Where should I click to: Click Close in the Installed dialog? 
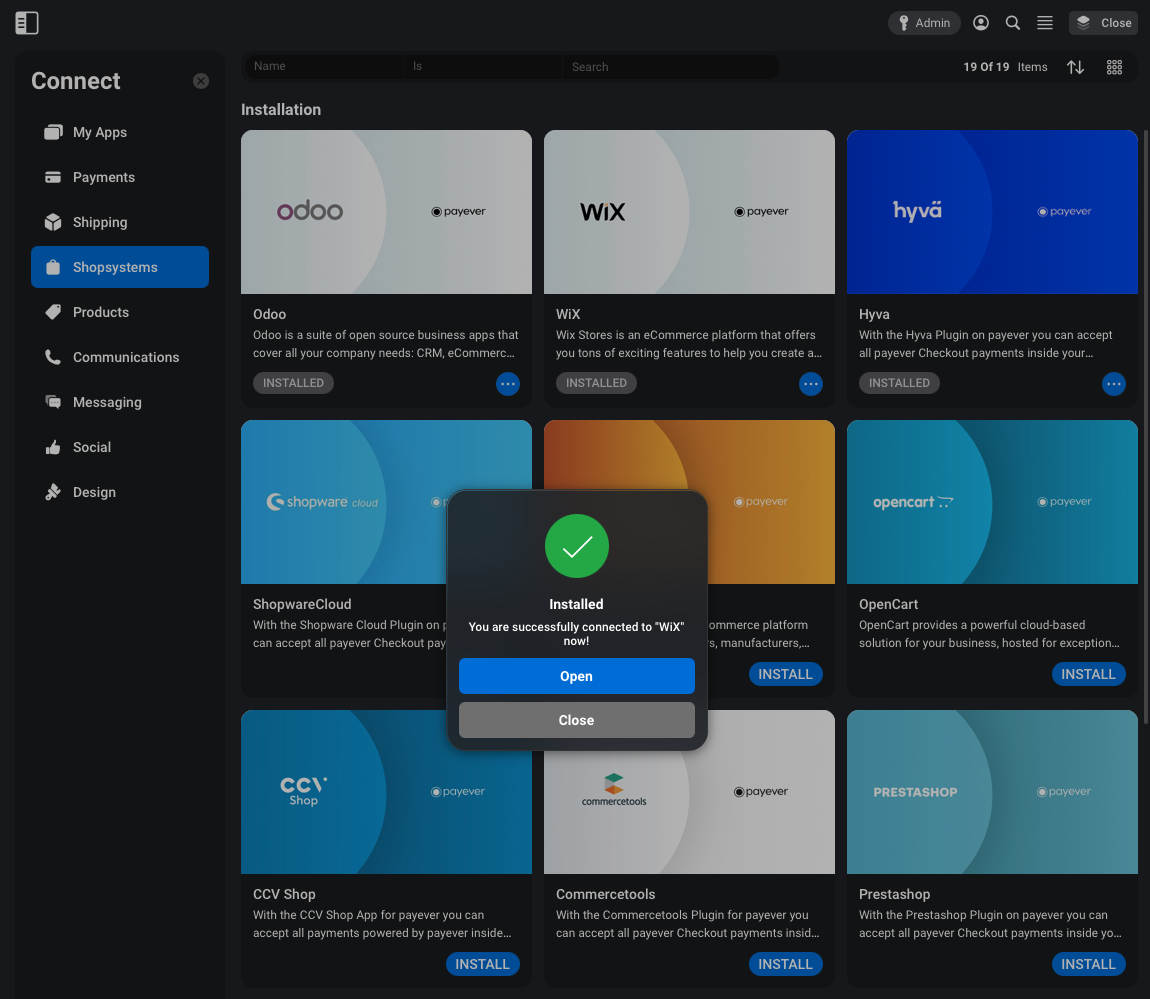coord(576,720)
